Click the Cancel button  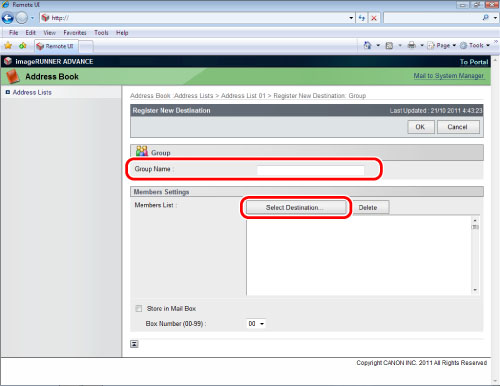[x=458, y=127]
